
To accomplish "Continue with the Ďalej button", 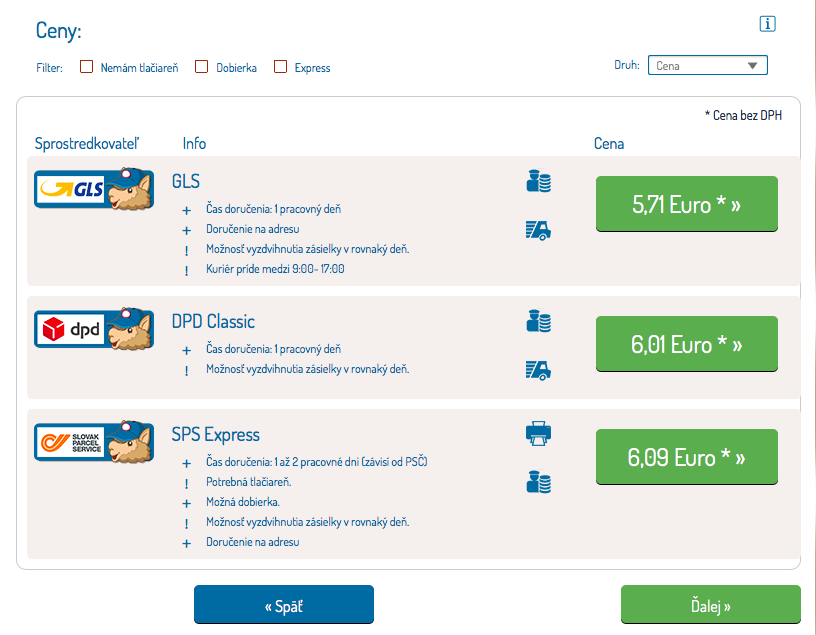I will tap(710, 605).
